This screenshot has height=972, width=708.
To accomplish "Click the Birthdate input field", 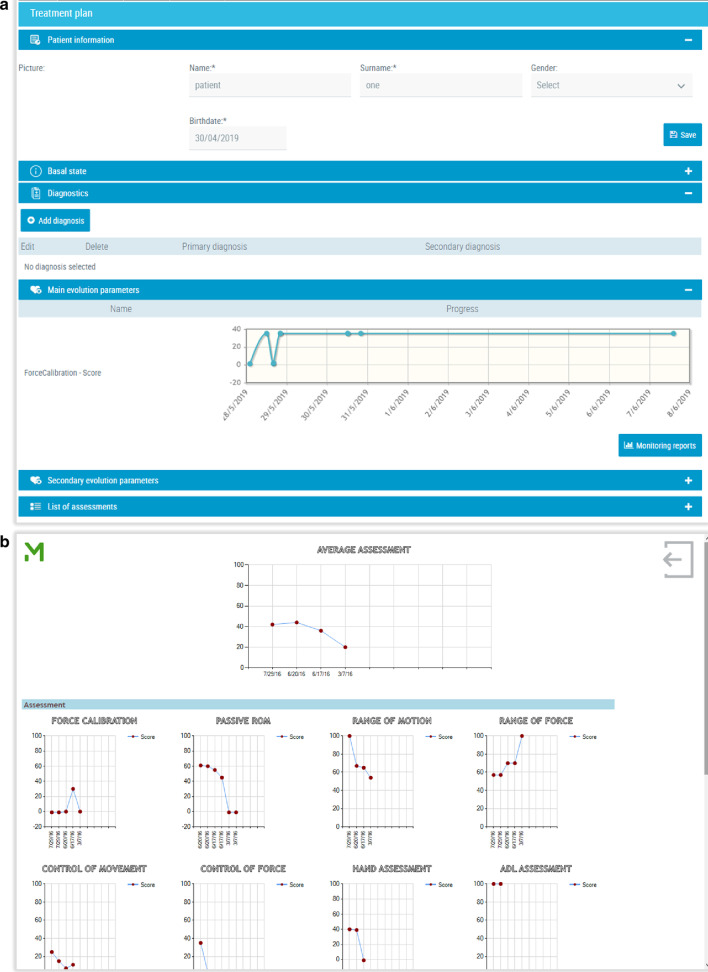I will (x=237, y=138).
